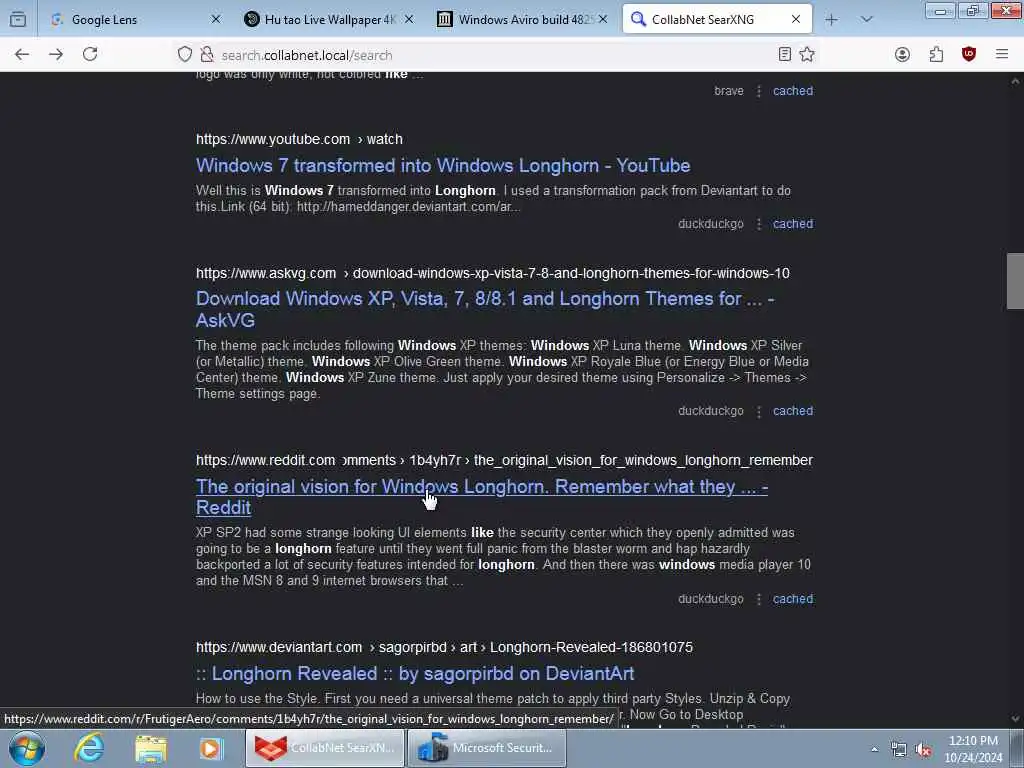Reload the current page
This screenshot has height=768, width=1024.
(x=90, y=55)
